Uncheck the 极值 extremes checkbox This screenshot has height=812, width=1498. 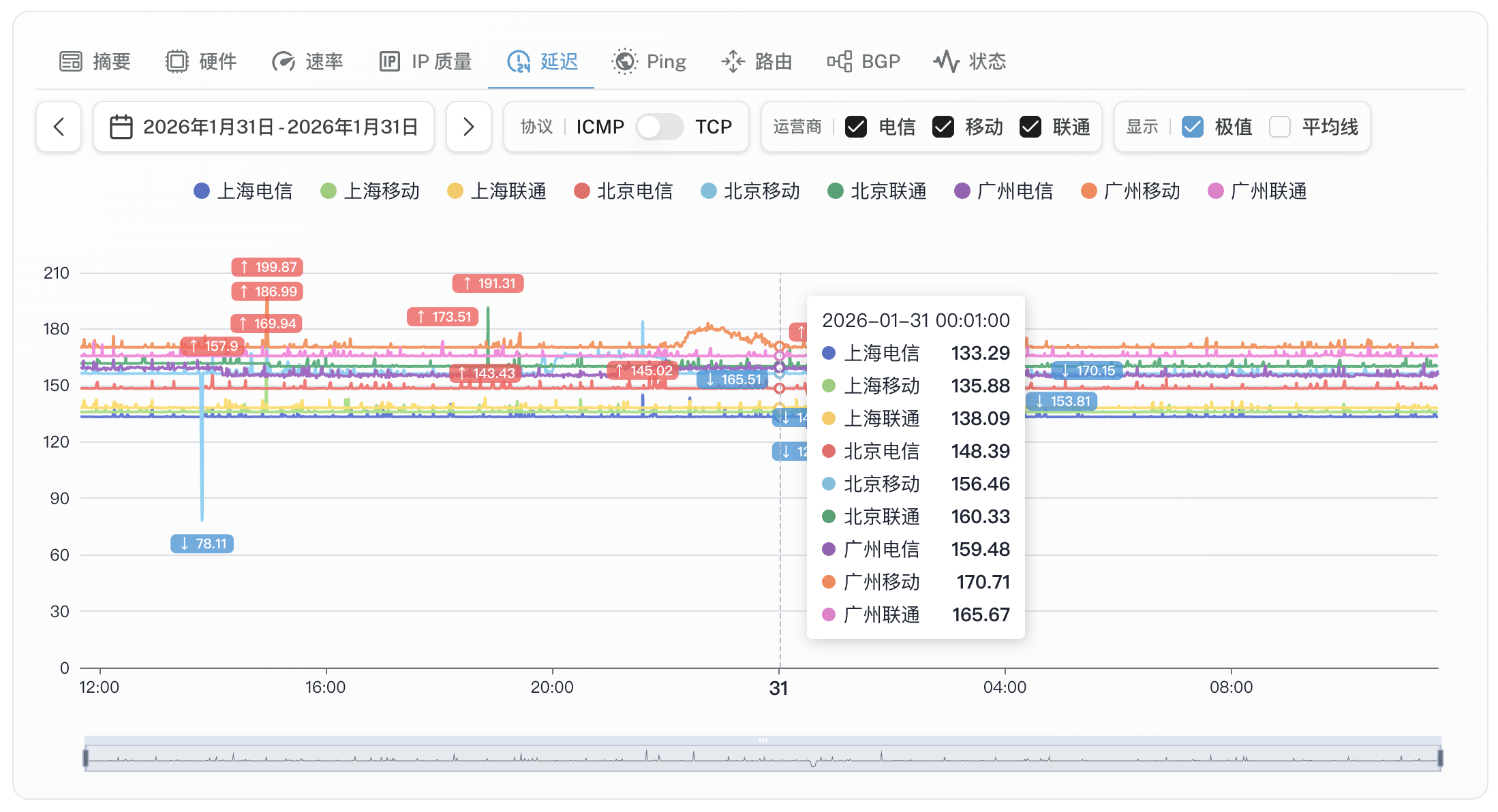click(1193, 127)
